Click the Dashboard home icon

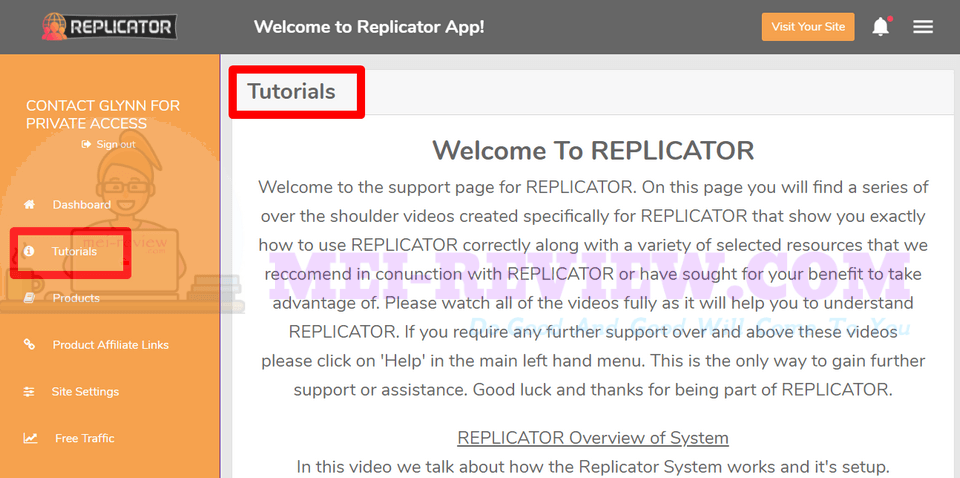pyautogui.click(x=29, y=204)
